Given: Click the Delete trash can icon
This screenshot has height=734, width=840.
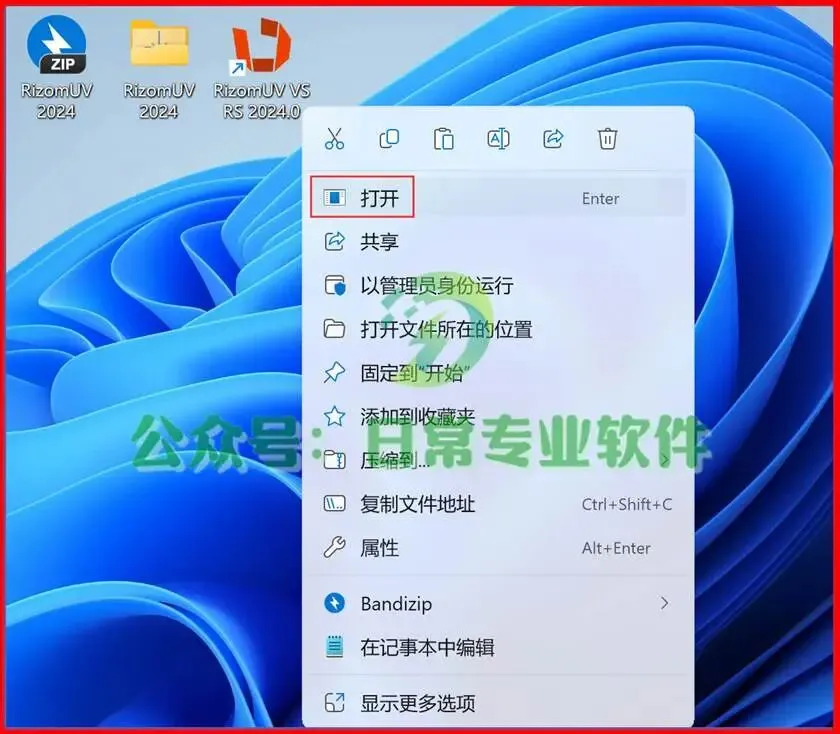Looking at the screenshot, I should pyautogui.click(x=608, y=139).
